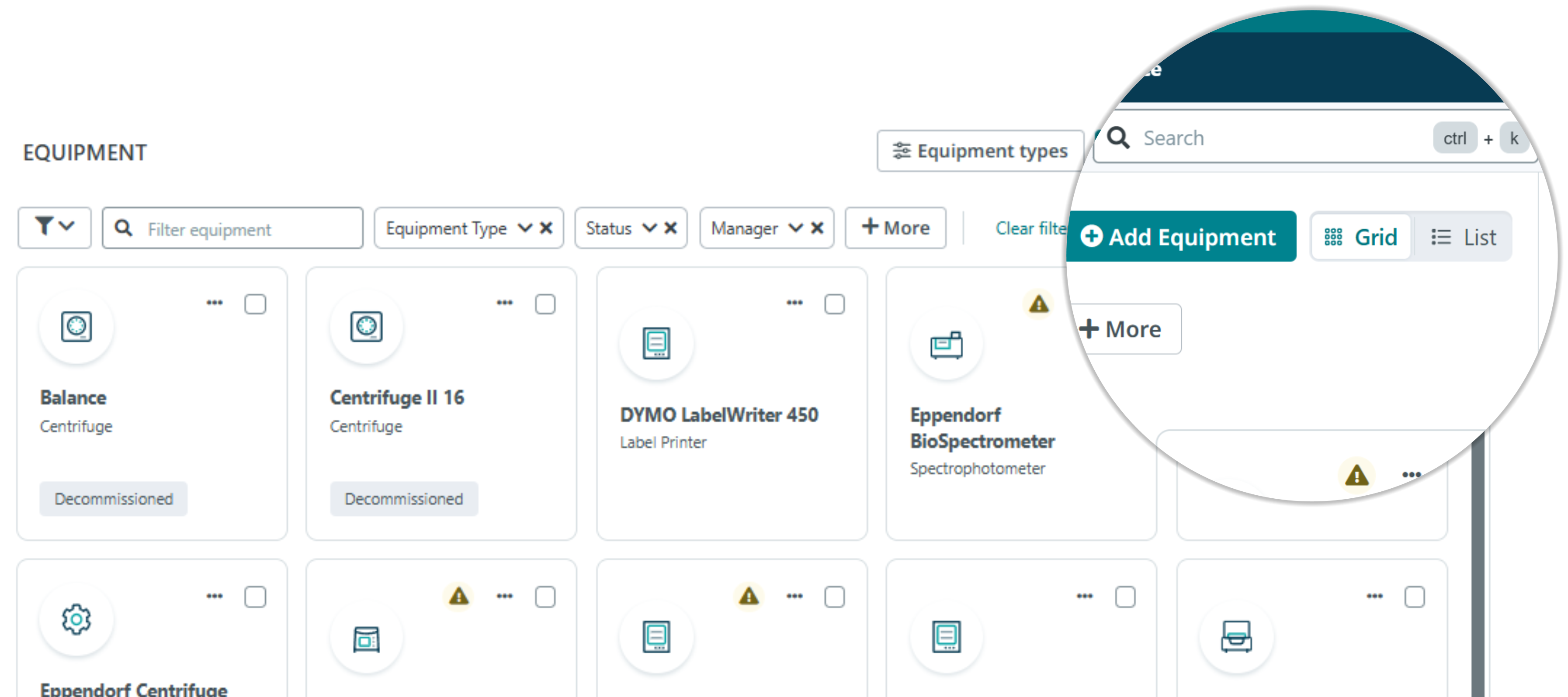Open the filter funnel dropdown
This screenshot has width=1568, height=697.
pyautogui.click(x=54, y=228)
